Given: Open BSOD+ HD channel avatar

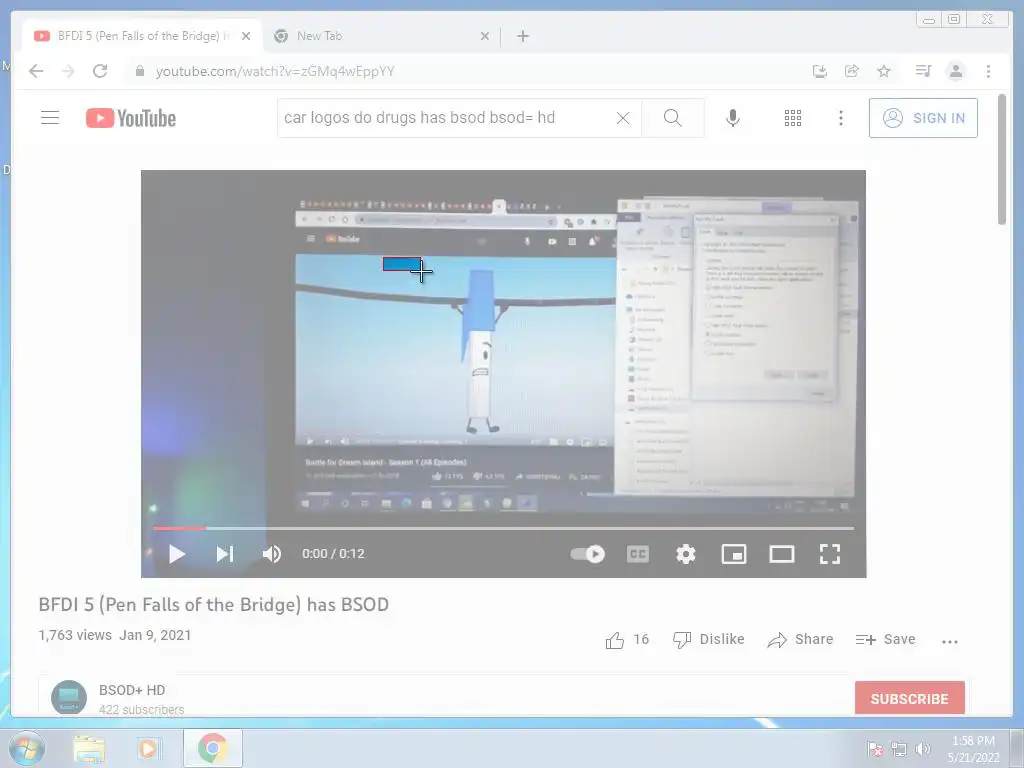Looking at the screenshot, I should tap(69, 697).
